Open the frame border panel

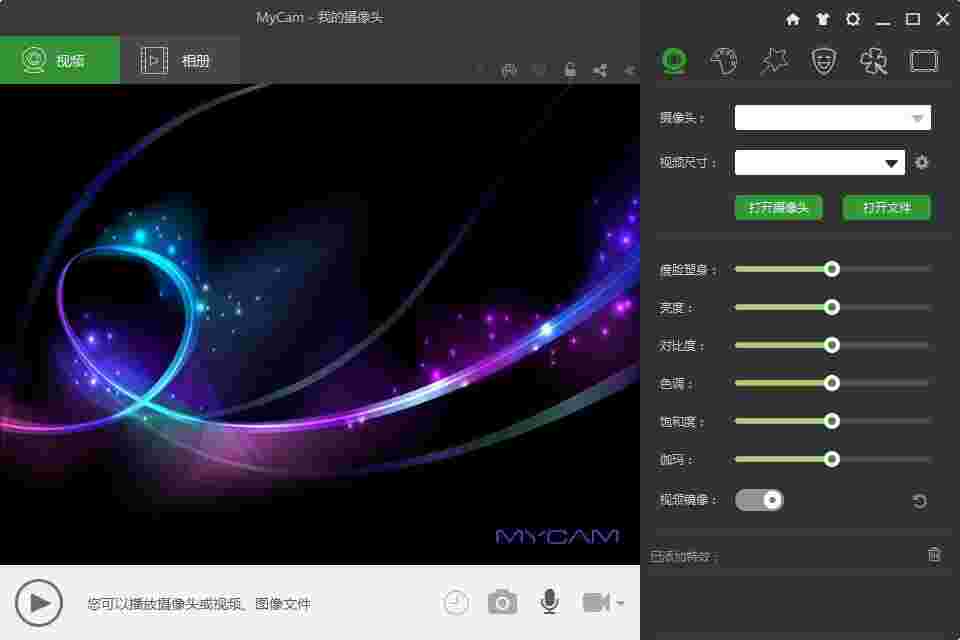pyautogui.click(x=923, y=60)
